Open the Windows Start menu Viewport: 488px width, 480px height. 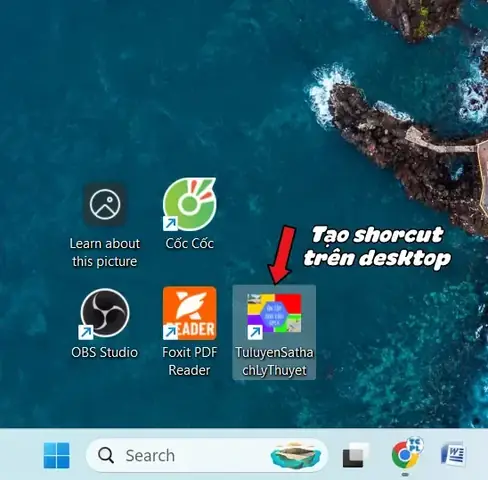57,455
